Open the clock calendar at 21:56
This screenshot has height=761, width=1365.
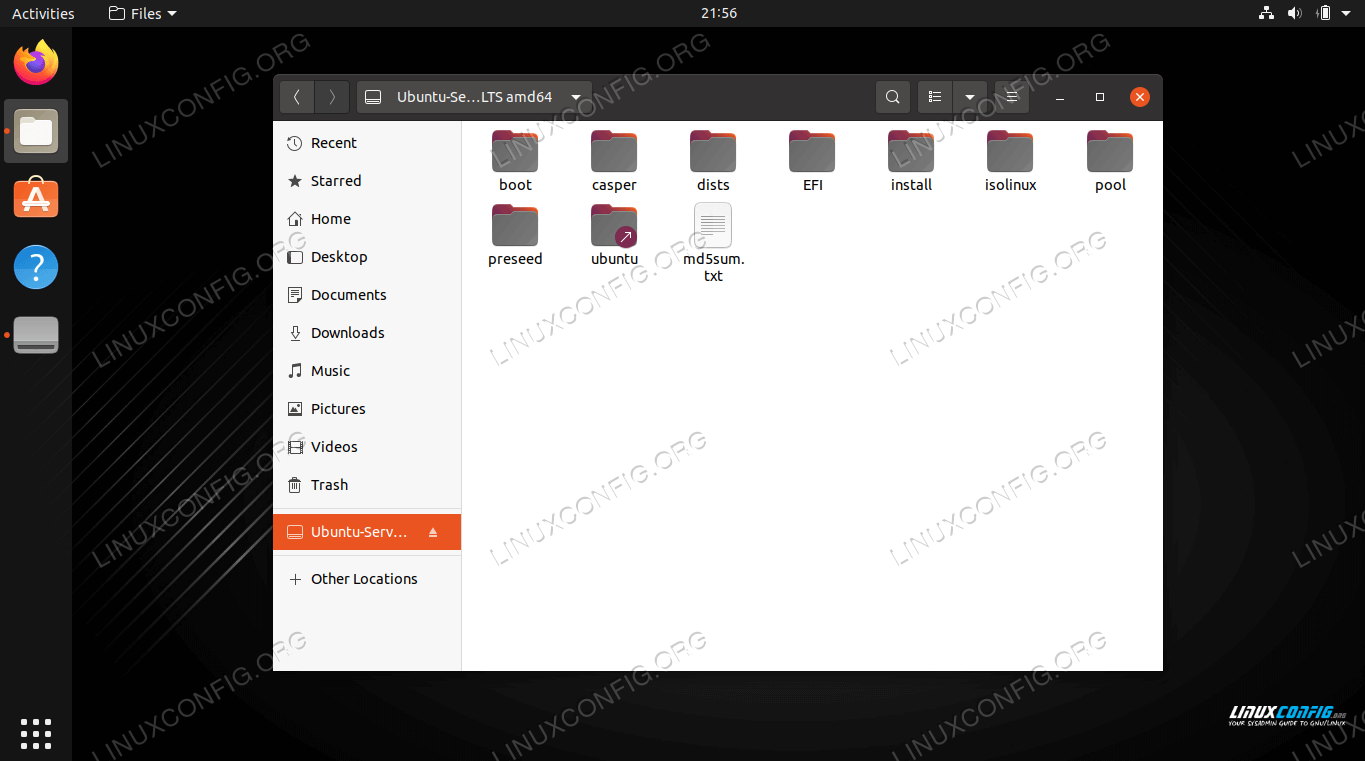[719, 13]
